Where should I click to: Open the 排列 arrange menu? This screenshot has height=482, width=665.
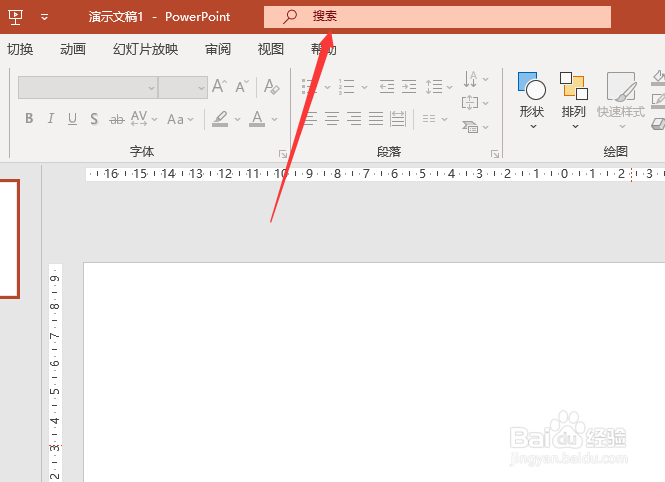(x=573, y=101)
